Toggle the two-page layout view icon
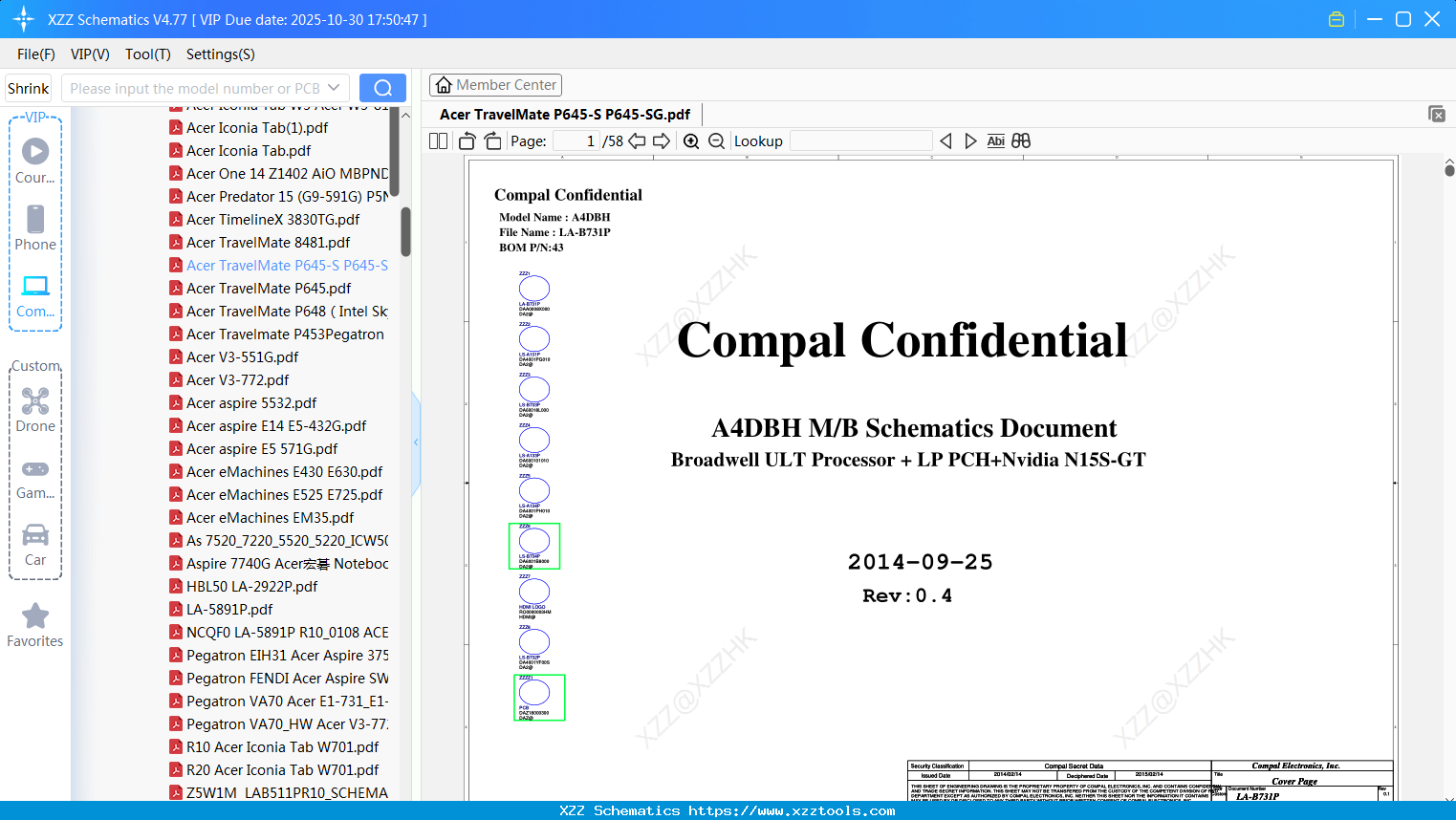 [x=438, y=141]
